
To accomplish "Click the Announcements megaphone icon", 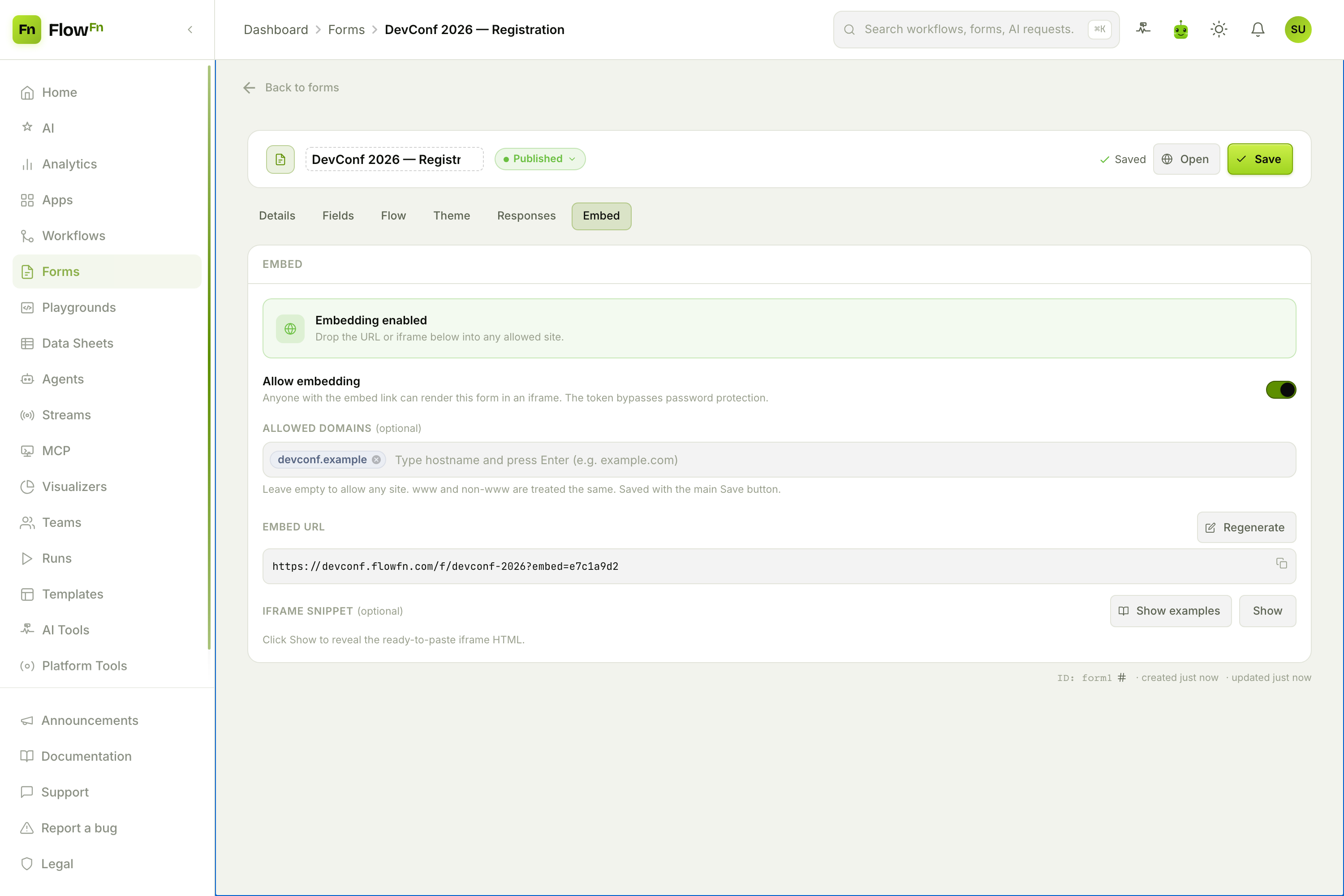I will (27, 720).
